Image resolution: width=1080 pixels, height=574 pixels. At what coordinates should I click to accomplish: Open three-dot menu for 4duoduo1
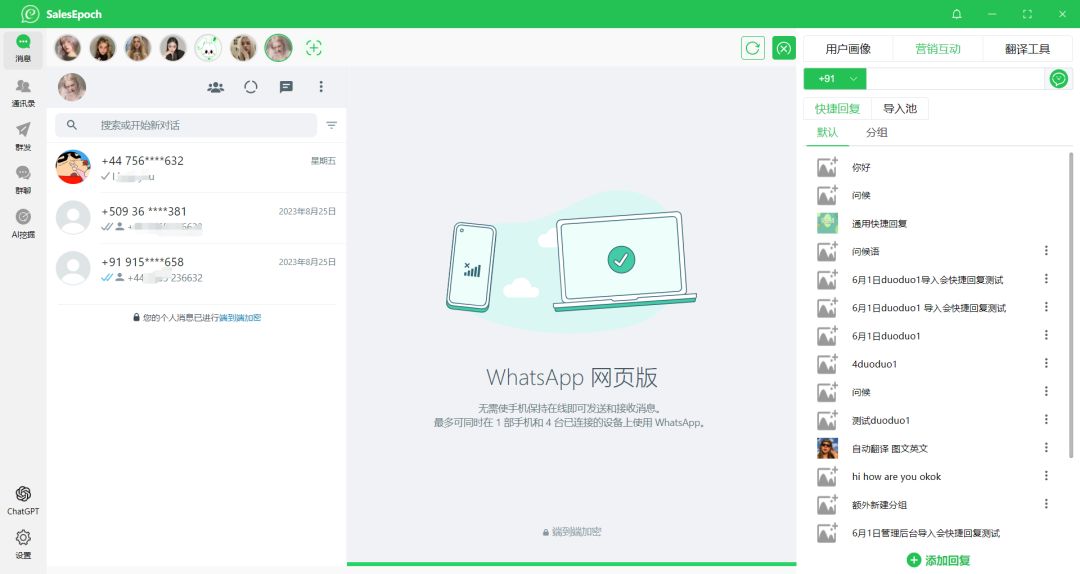1046,363
